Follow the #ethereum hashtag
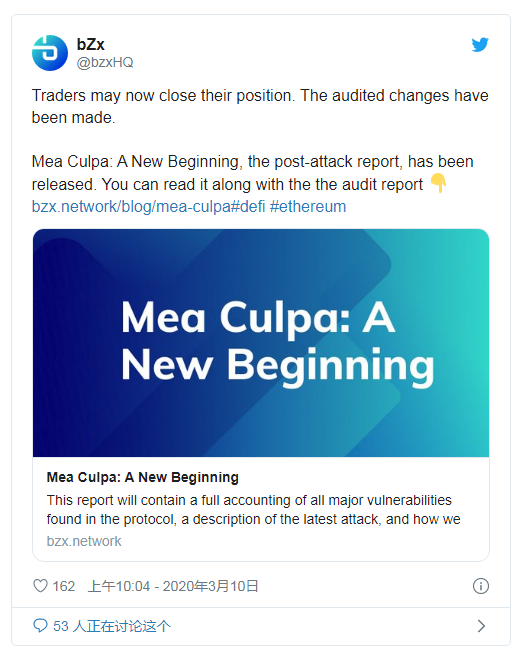The width and height of the screenshot is (522, 660). click(308, 207)
